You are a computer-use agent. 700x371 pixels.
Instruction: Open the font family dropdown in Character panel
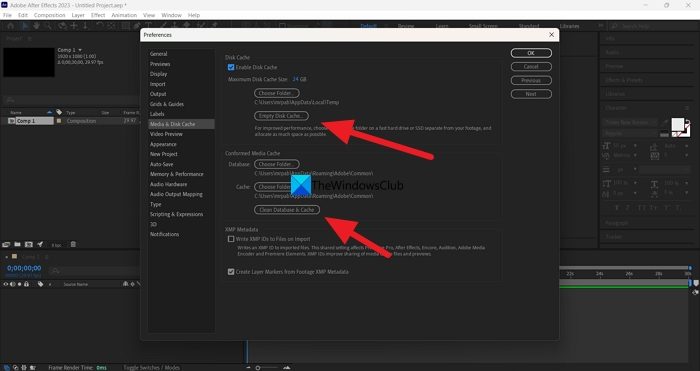click(x=631, y=122)
